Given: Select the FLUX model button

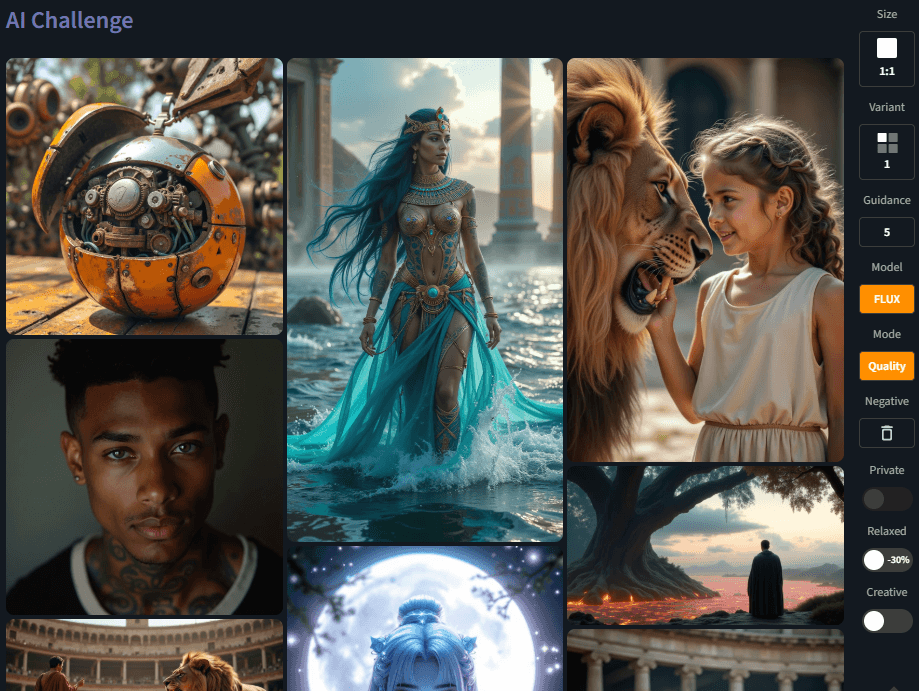Looking at the screenshot, I should (886, 299).
